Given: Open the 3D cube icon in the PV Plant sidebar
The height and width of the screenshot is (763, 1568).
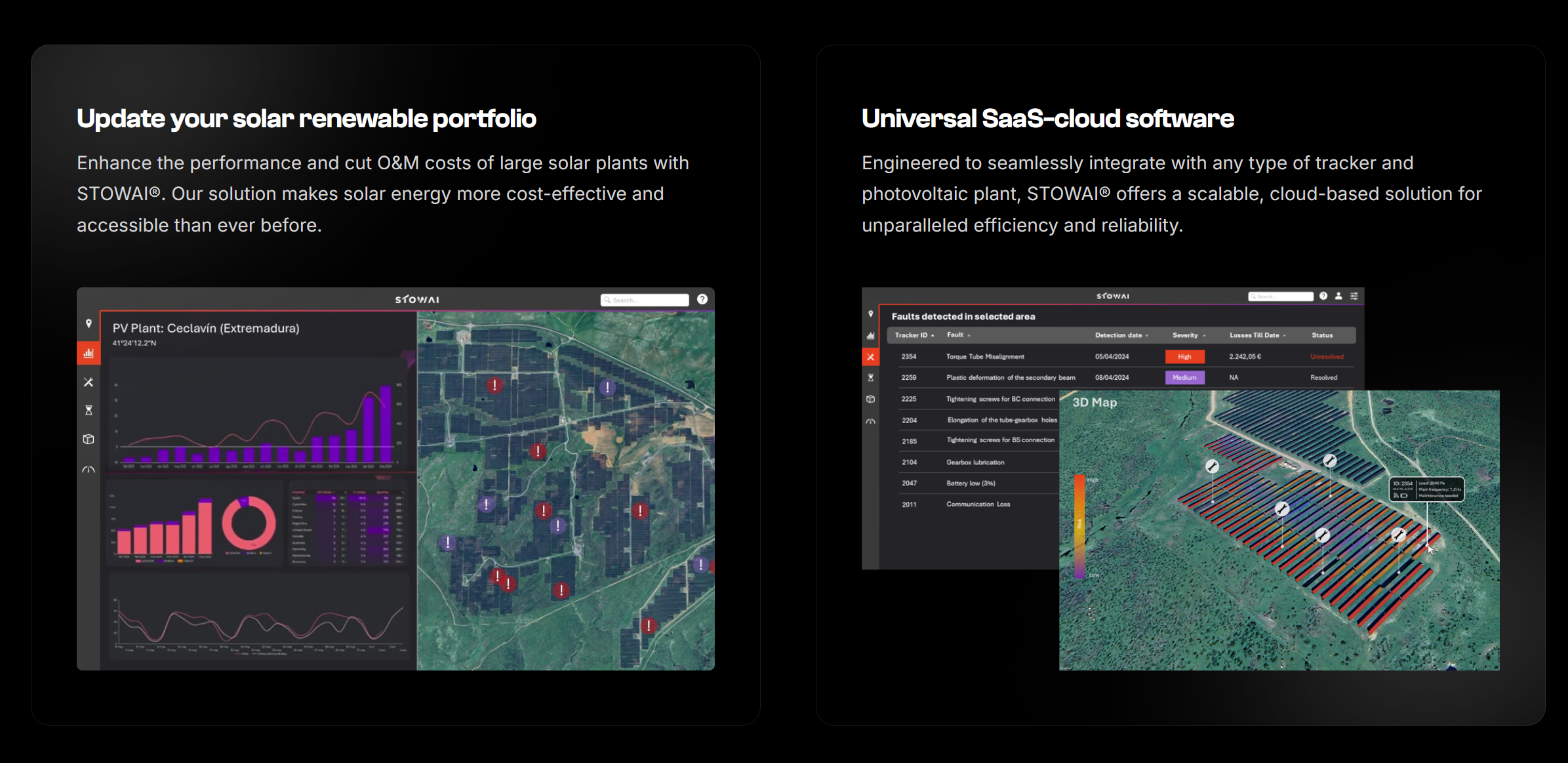Looking at the screenshot, I should pyautogui.click(x=89, y=439).
